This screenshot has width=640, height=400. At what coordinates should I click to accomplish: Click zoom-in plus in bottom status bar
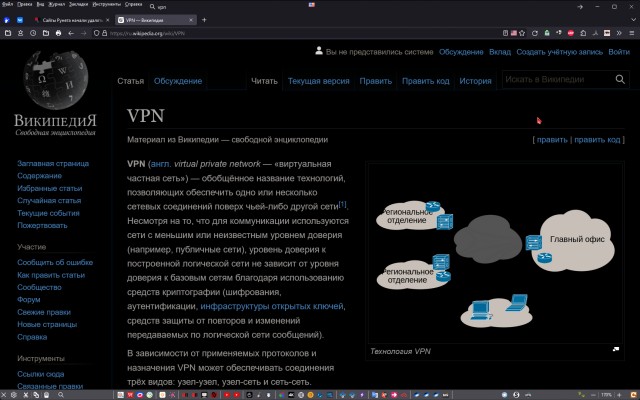pyautogui.click(x=619, y=395)
